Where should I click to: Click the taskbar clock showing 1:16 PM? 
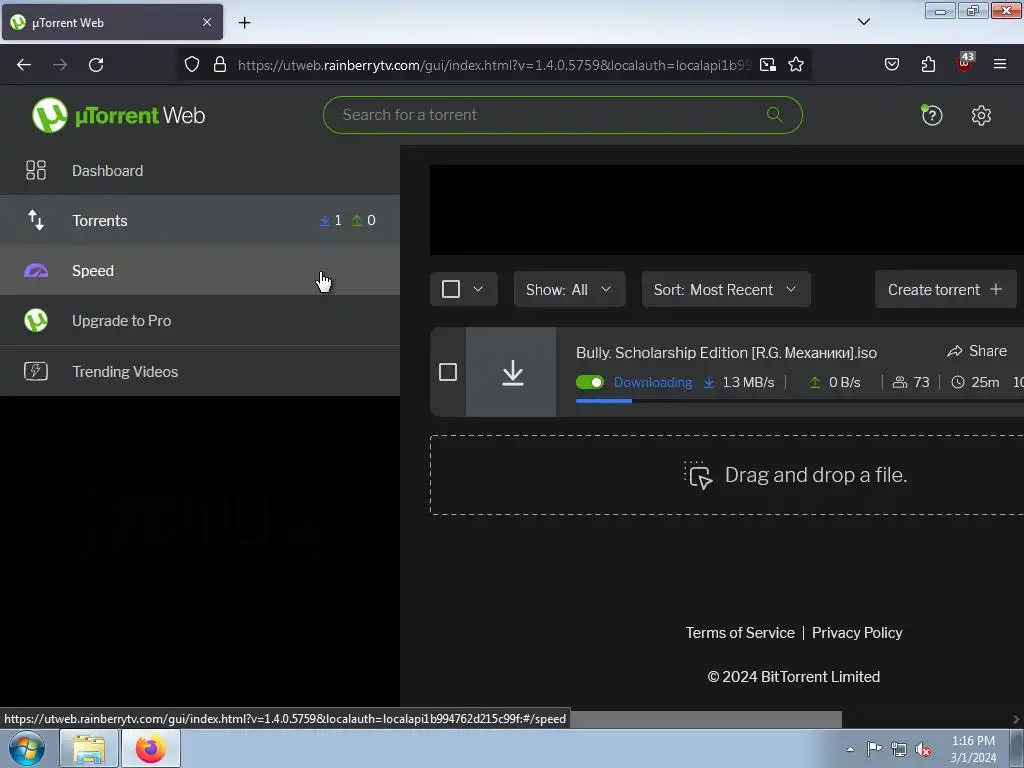click(x=973, y=749)
